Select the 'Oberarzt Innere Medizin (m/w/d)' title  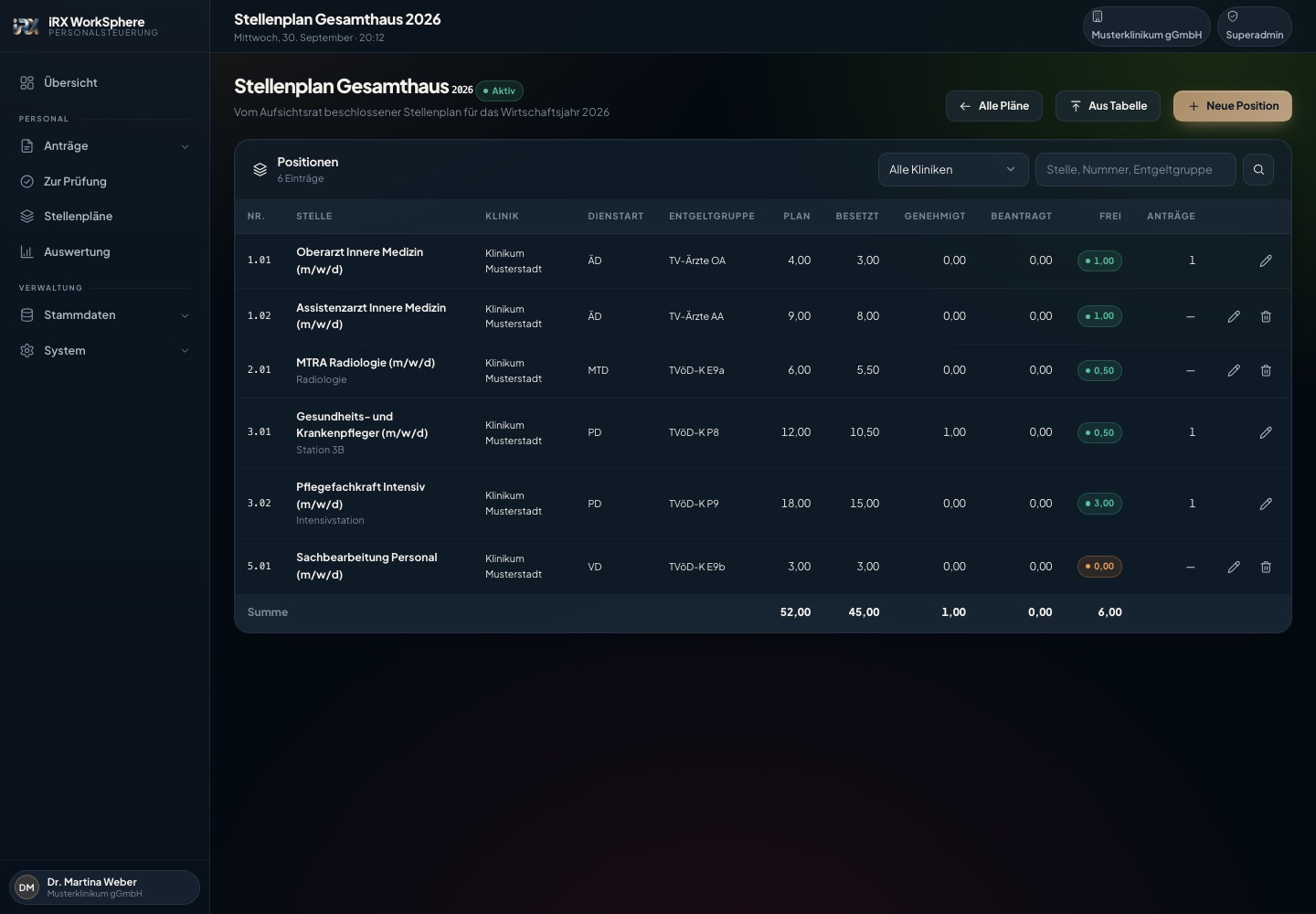click(x=359, y=260)
